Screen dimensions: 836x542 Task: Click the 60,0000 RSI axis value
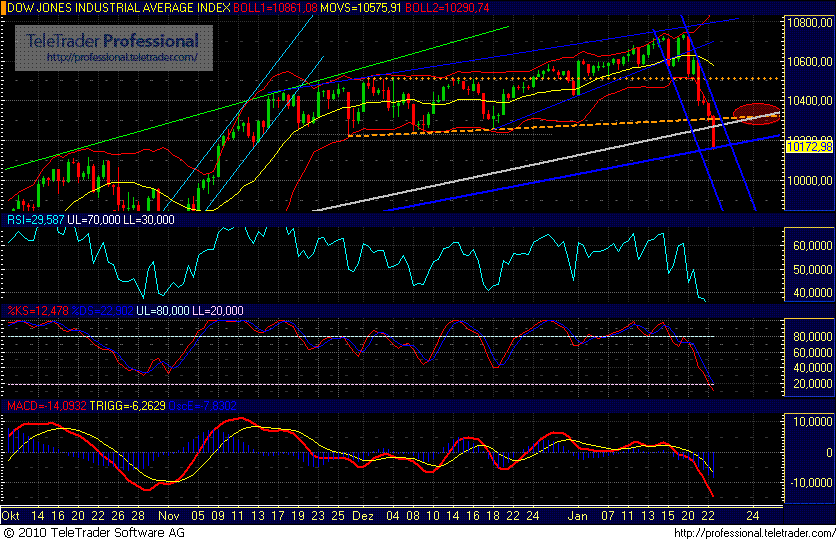pos(813,246)
